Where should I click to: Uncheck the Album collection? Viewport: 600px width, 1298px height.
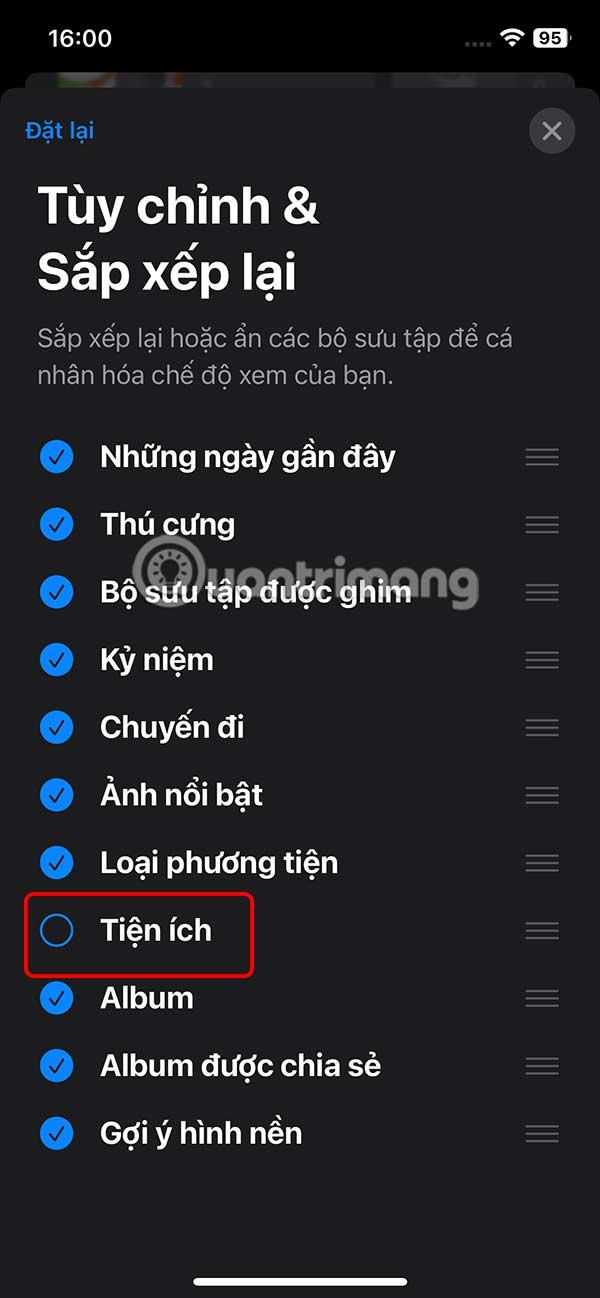coord(57,998)
